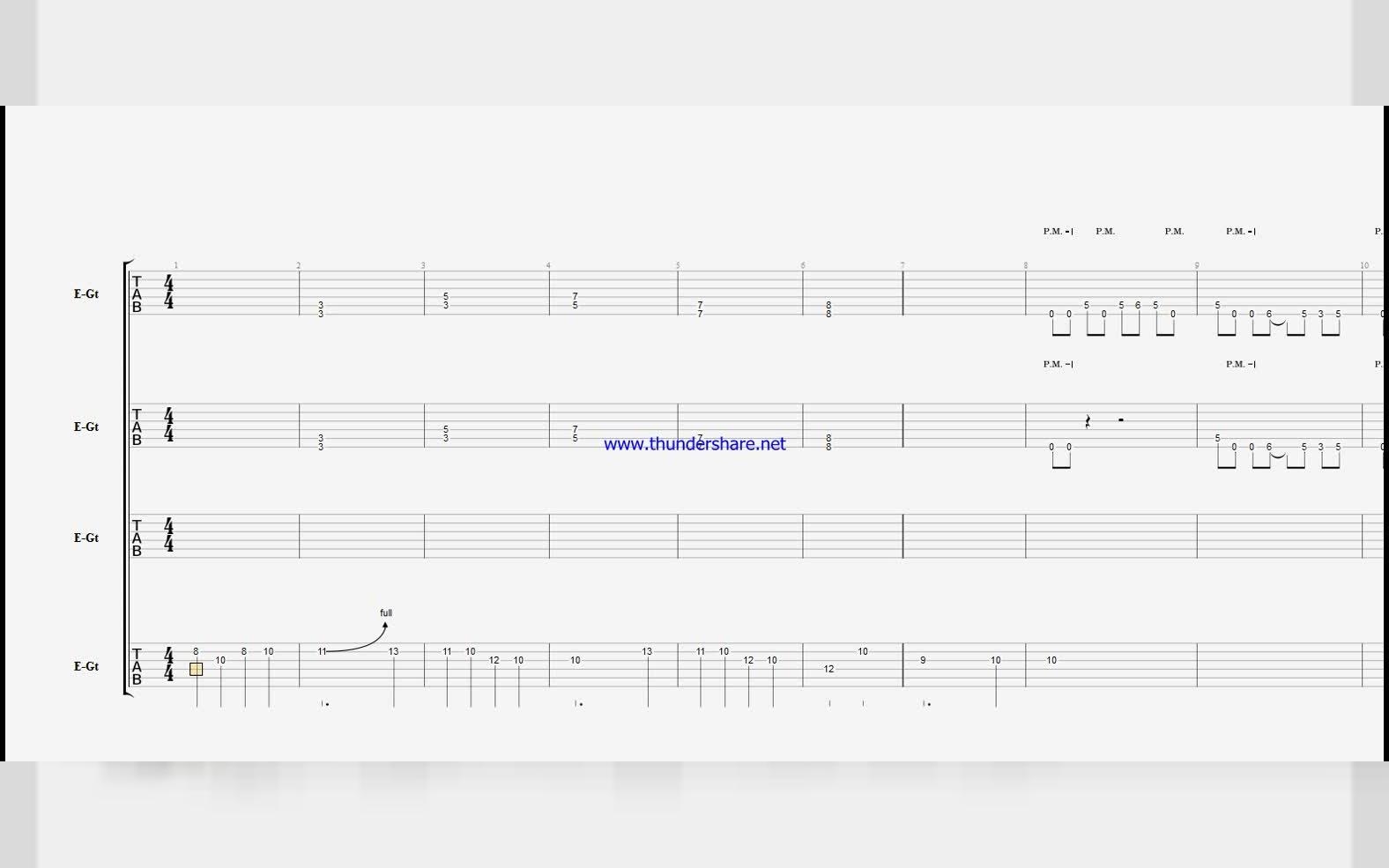
Task: Click the TAB clef of the lead bottom track
Action: (x=137, y=666)
